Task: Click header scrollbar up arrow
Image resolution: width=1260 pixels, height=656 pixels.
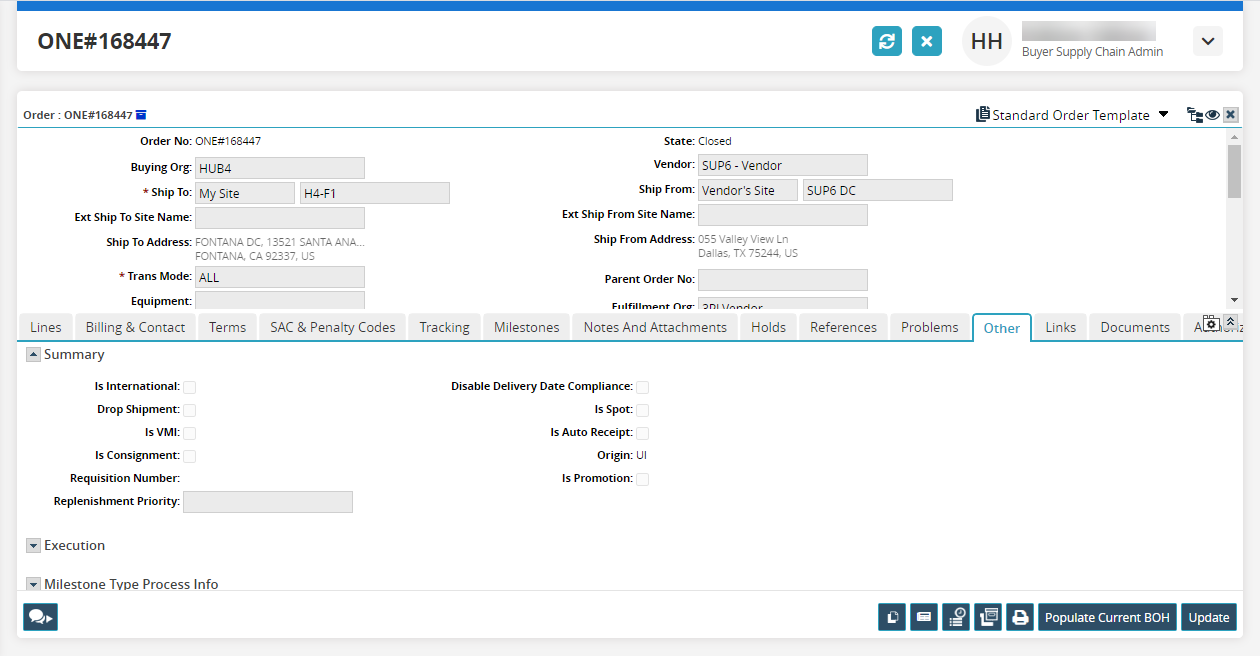Action: 1234,137
